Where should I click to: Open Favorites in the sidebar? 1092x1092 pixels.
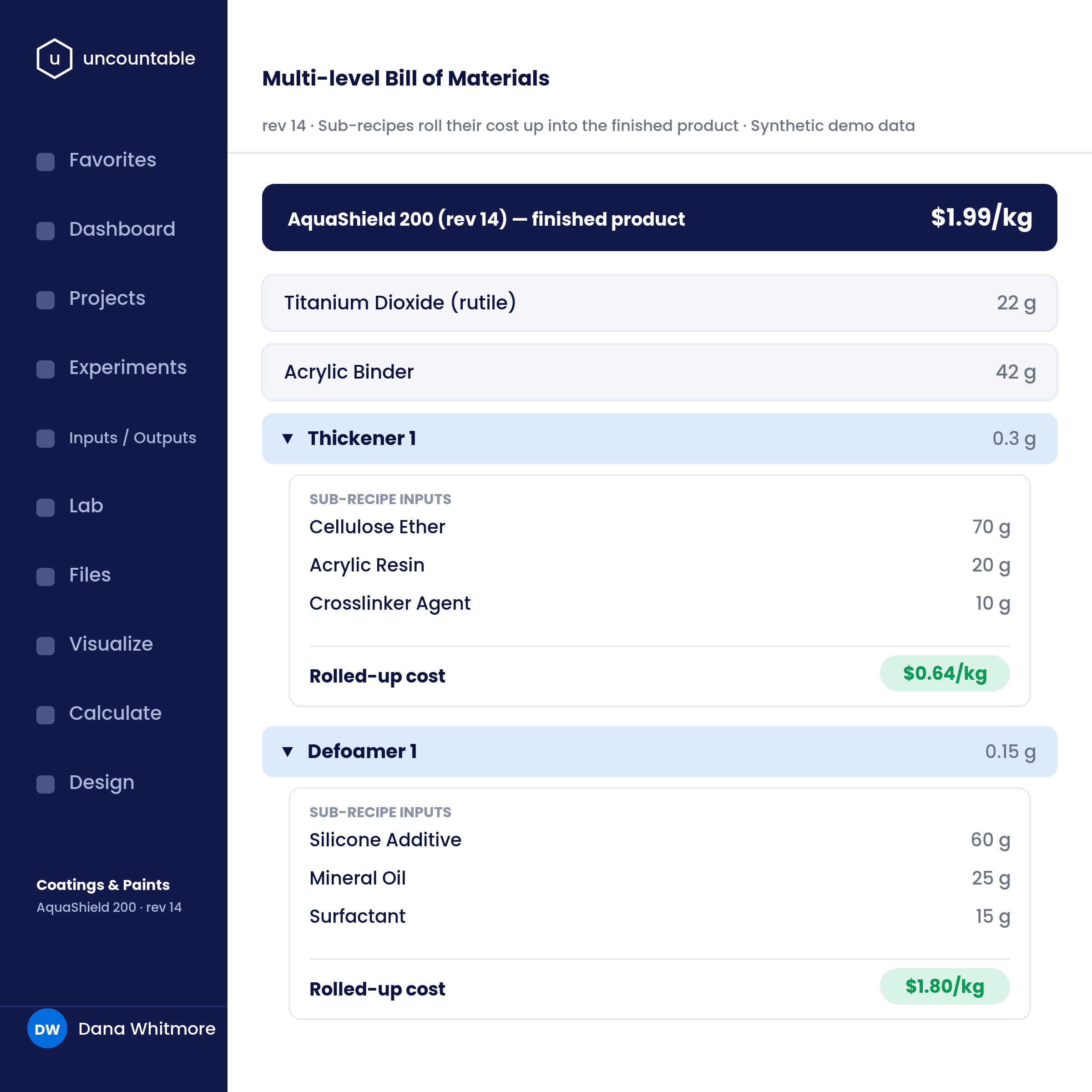[x=112, y=160]
